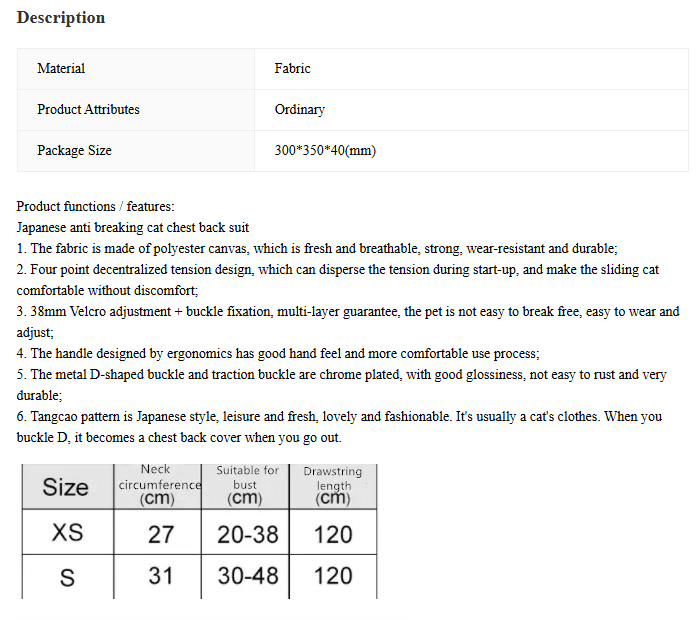Select feature 5 about metal D-shaped buckle
The width and height of the screenshot is (696, 620).
point(342,385)
